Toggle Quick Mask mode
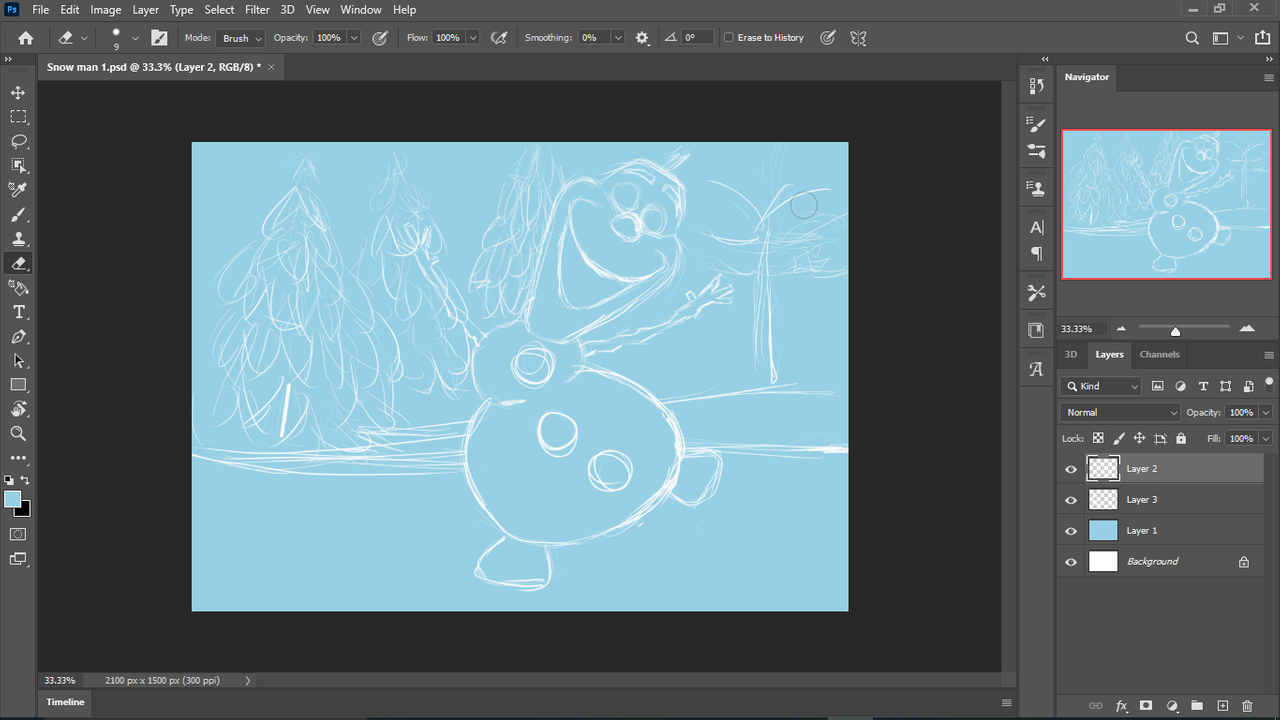The height and width of the screenshot is (720, 1280). pos(18,534)
